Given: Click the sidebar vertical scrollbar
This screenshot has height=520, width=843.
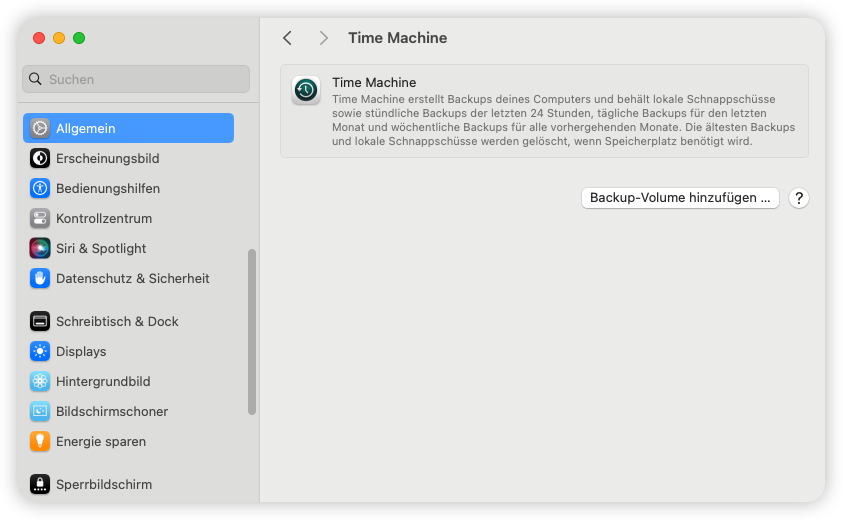Looking at the screenshot, I should 252,332.
